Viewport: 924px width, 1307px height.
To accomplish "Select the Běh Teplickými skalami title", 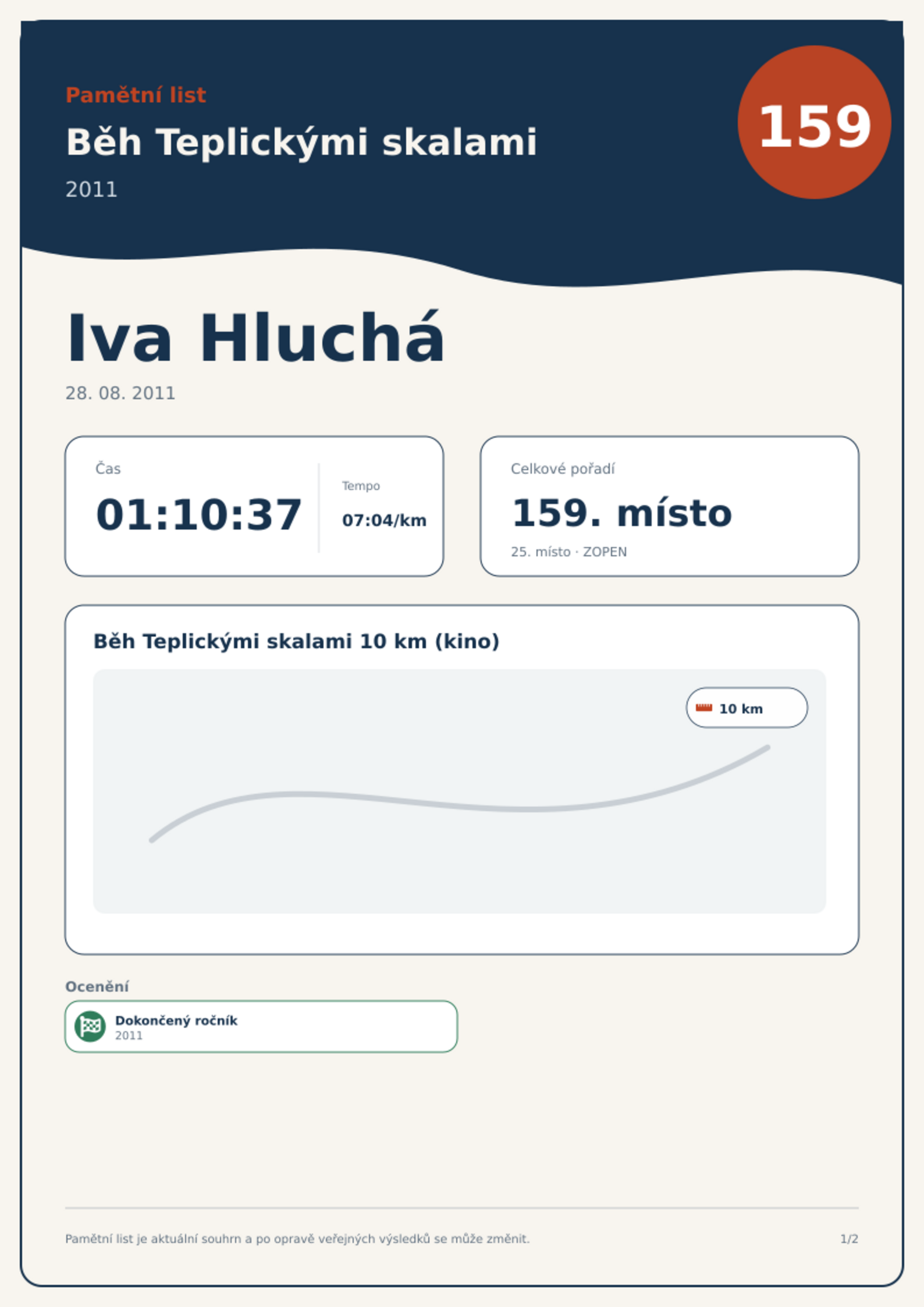I will 301,142.
